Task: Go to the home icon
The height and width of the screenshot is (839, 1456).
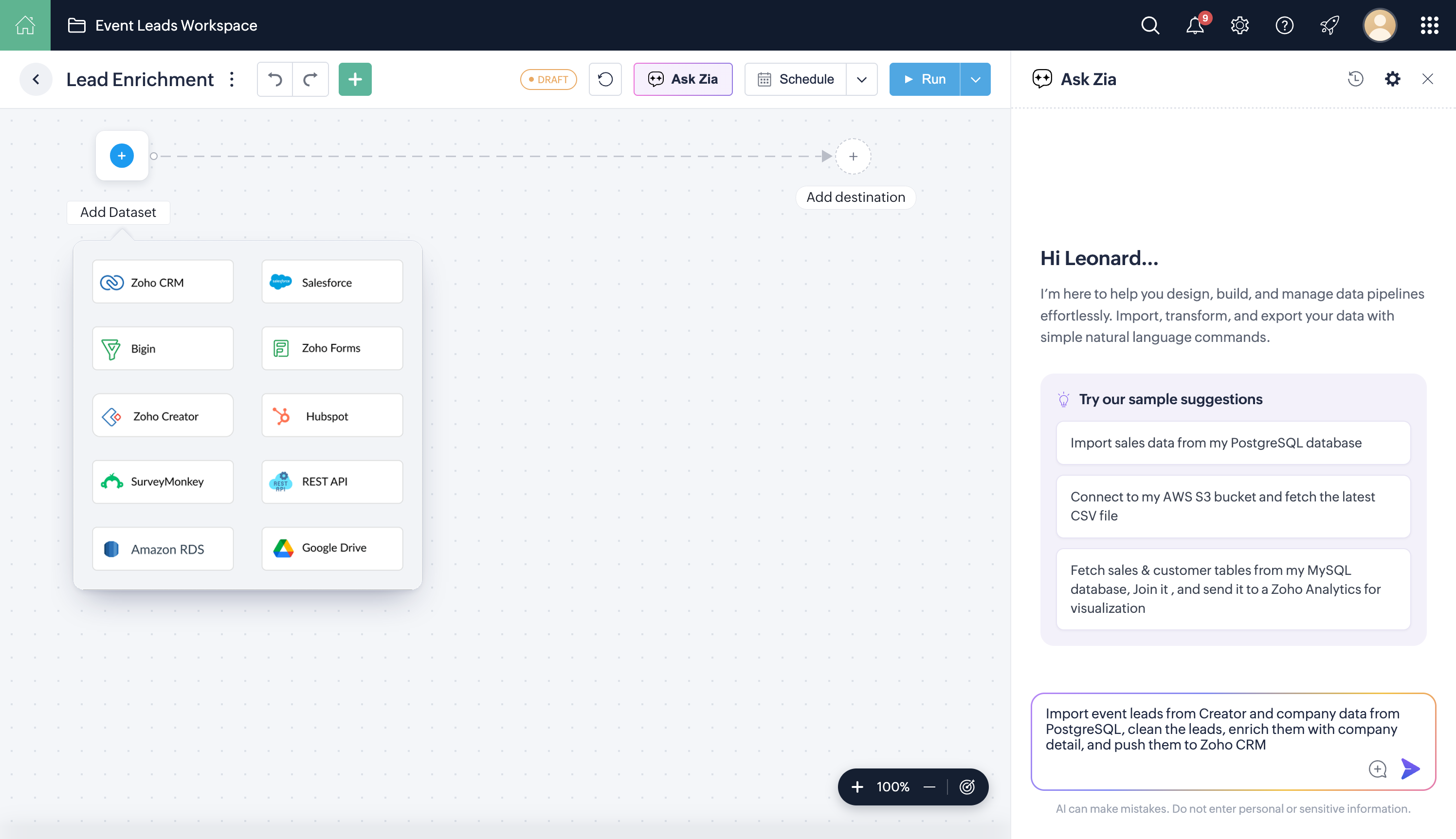Action: pos(25,25)
